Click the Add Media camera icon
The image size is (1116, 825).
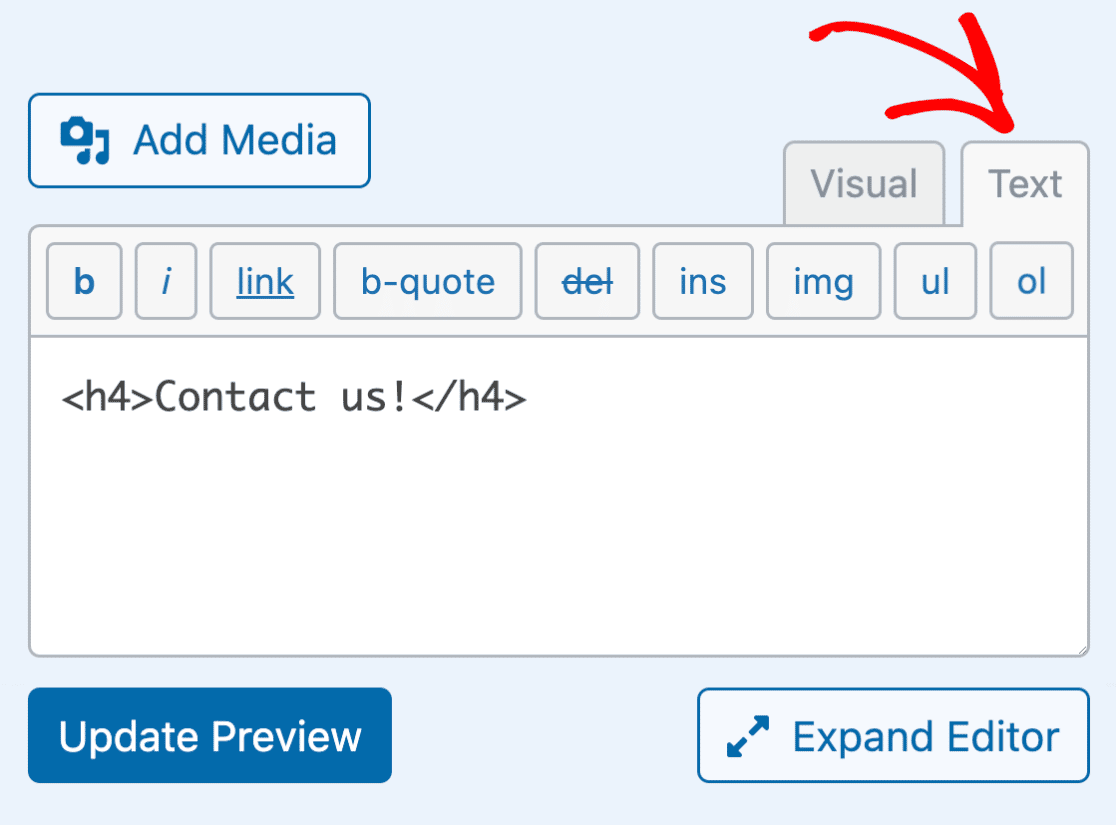tap(84, 141)
